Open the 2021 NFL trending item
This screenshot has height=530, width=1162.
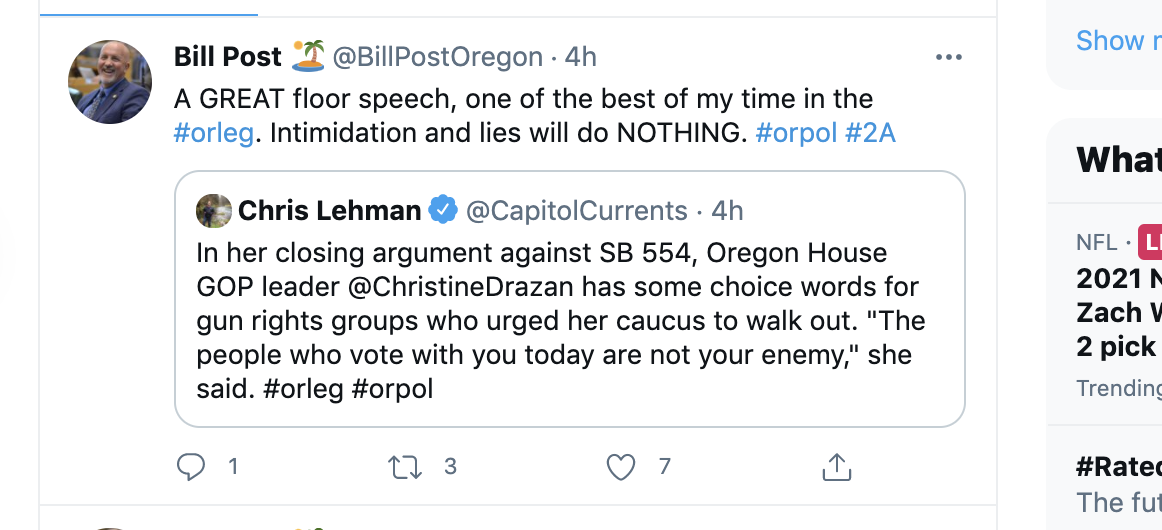pos(1118,312)
